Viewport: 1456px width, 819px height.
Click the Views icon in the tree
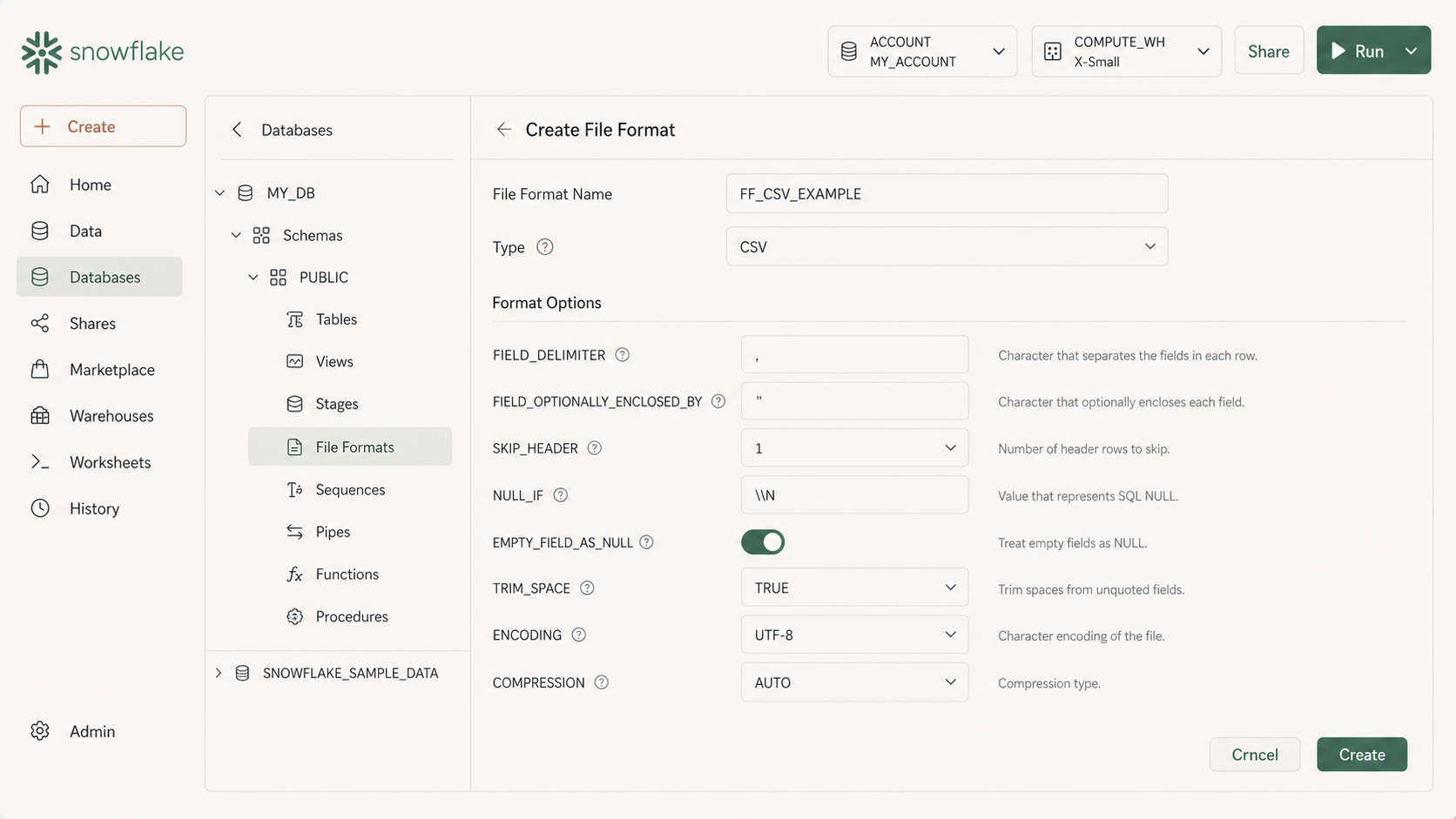[x=295, y=361]
